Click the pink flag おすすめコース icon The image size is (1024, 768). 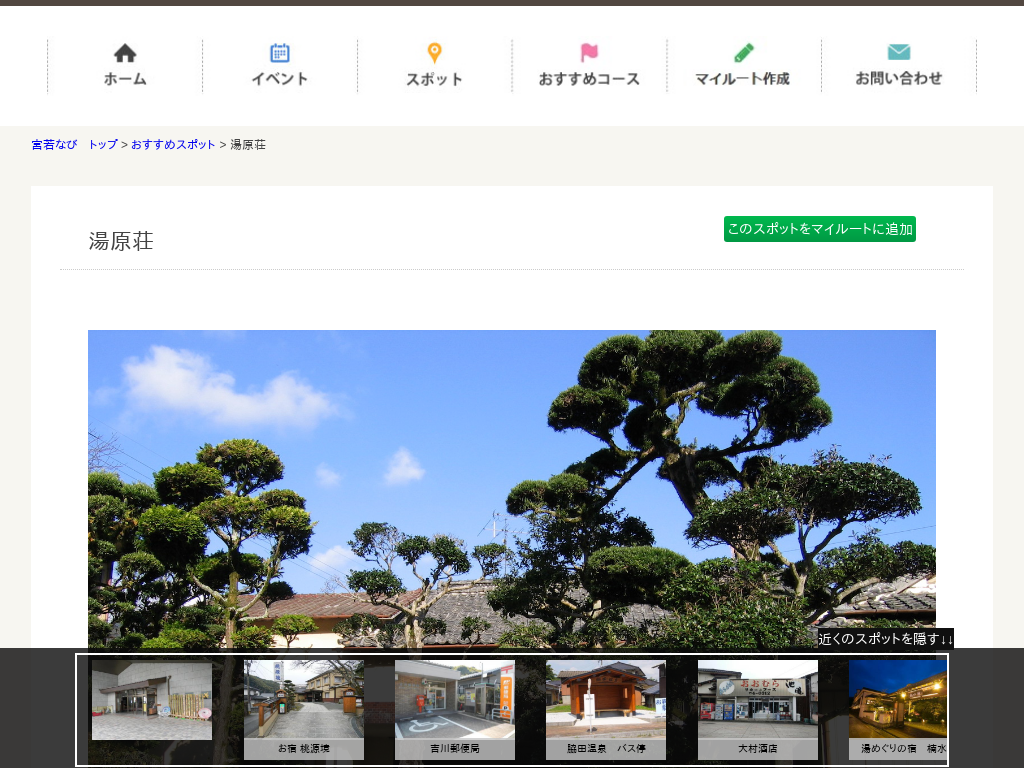[589, 53]
